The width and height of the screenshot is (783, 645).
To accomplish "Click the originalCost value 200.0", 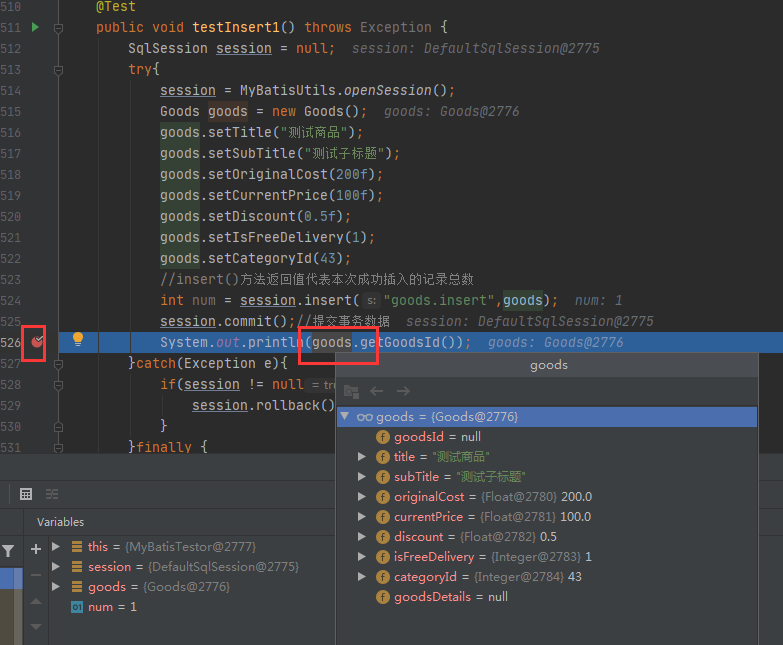I will tap(576, 497).
